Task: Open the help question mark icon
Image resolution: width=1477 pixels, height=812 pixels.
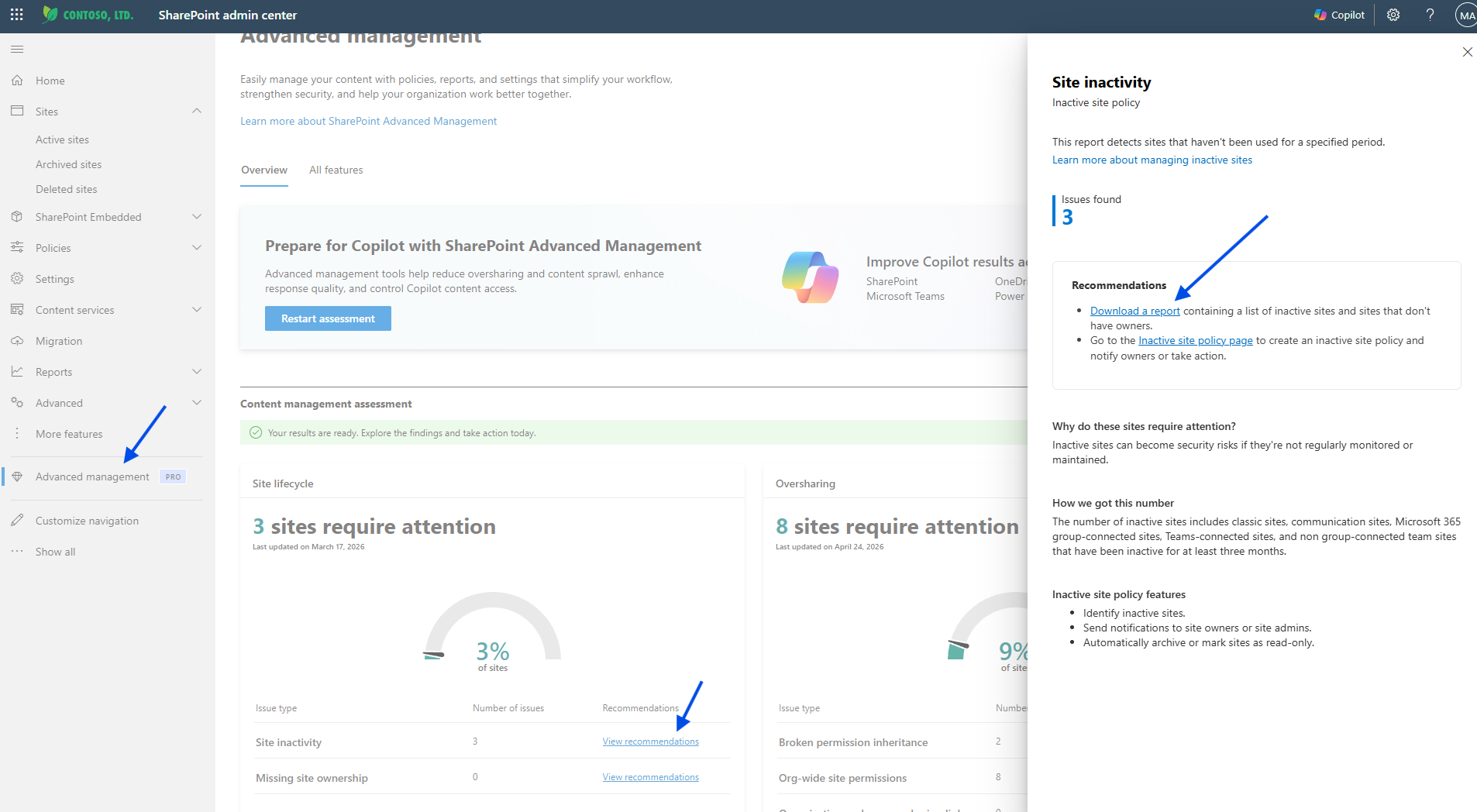Action: (1431, 15)
